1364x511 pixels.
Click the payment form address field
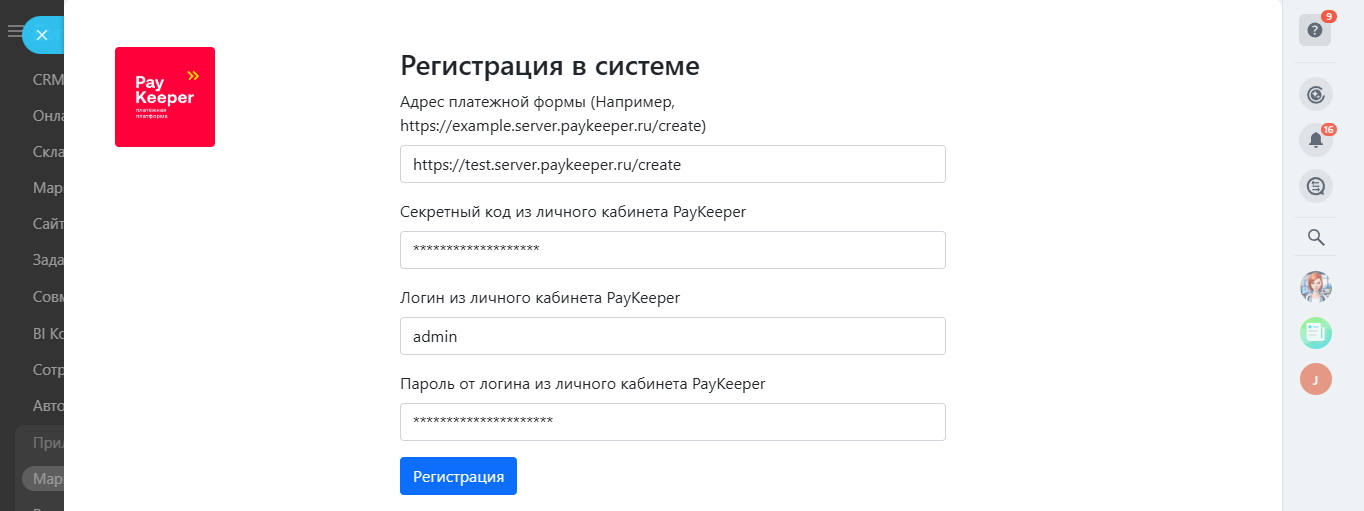(672, 164)
